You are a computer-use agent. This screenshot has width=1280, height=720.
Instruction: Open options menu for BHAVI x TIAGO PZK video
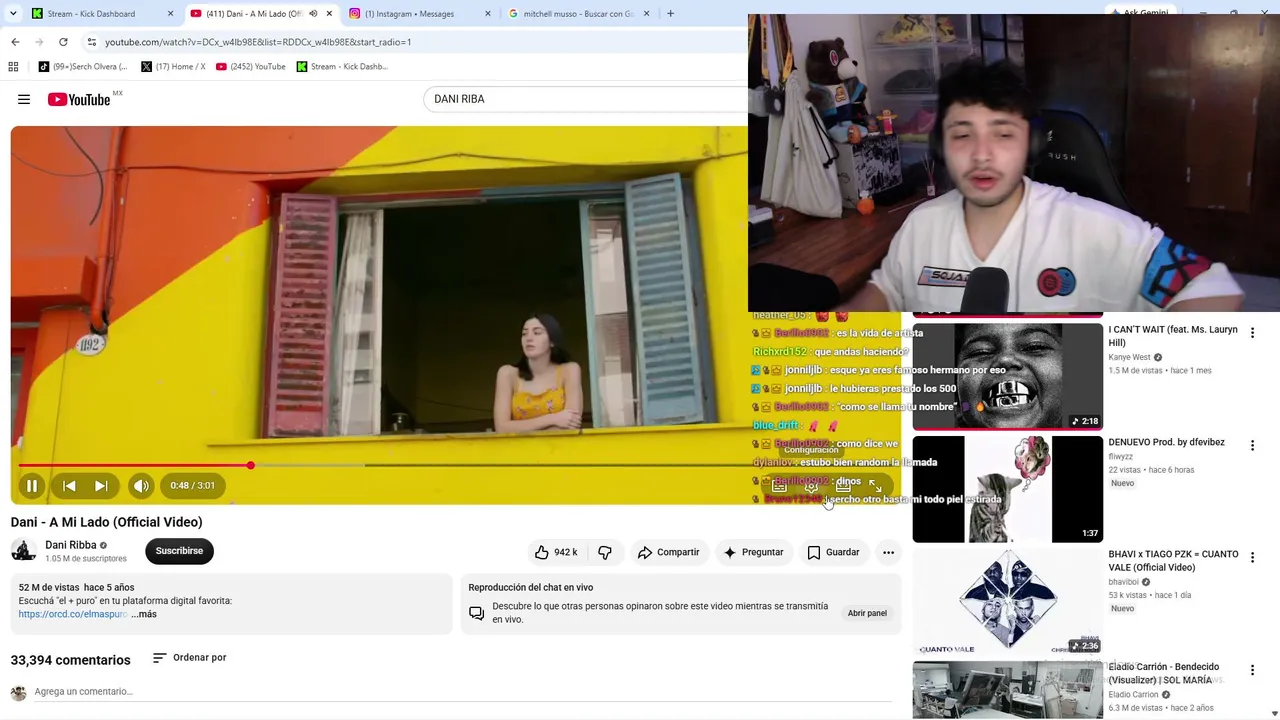tap(1252, 558)
